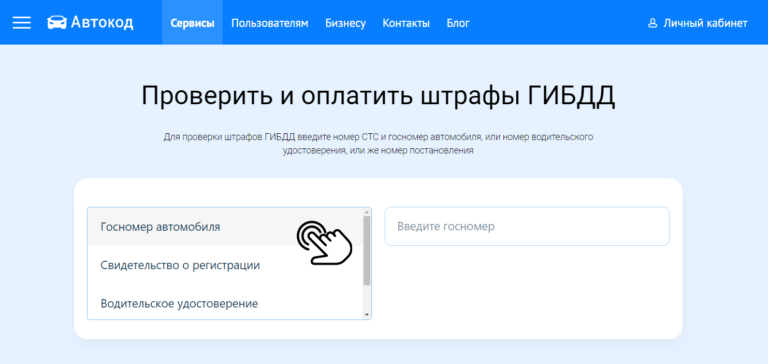The width and height of the screenshot is (768, 364).
Task: Choose Свидетельство о регистрации option
Action: point(226,265)
